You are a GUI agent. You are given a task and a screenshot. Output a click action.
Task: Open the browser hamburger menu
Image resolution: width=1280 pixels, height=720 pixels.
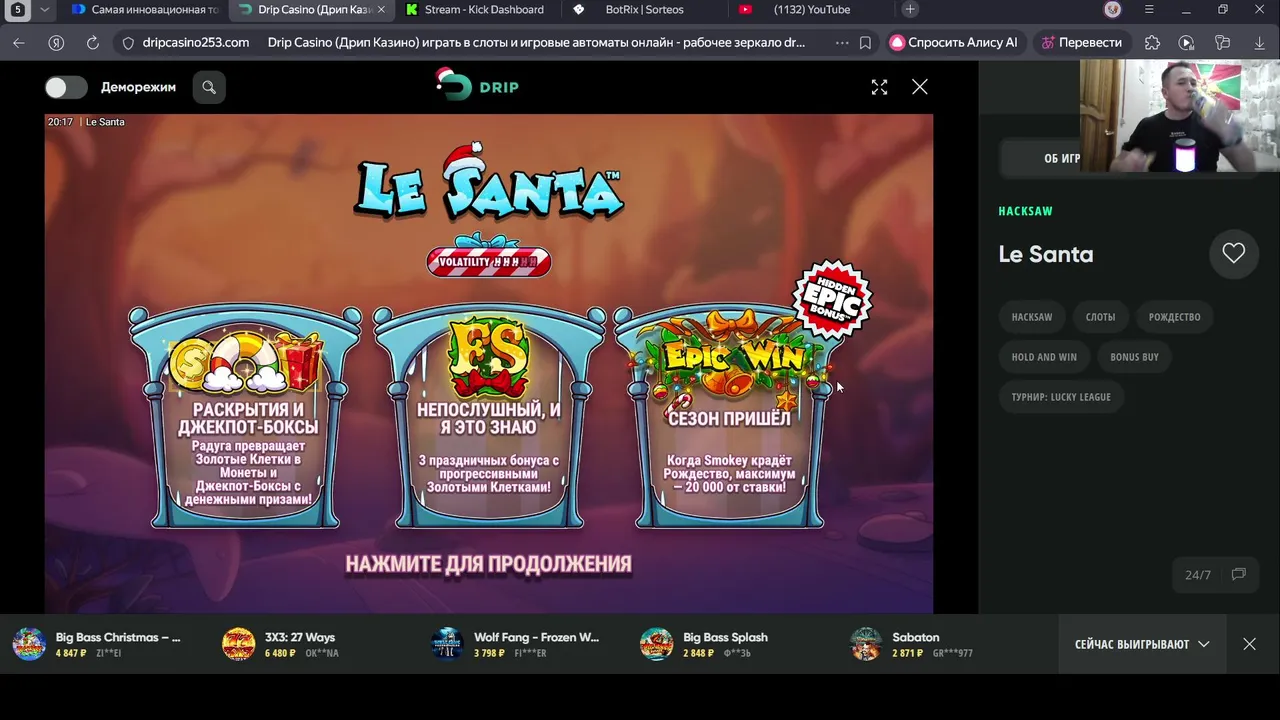(1149, 10)
